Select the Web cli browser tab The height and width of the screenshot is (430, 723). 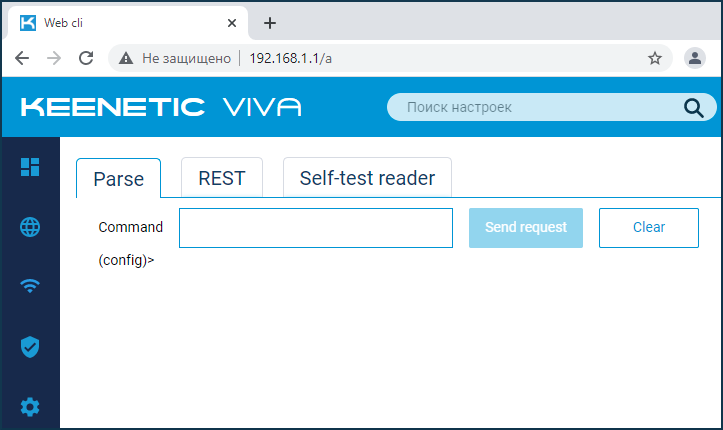[128, 23]
